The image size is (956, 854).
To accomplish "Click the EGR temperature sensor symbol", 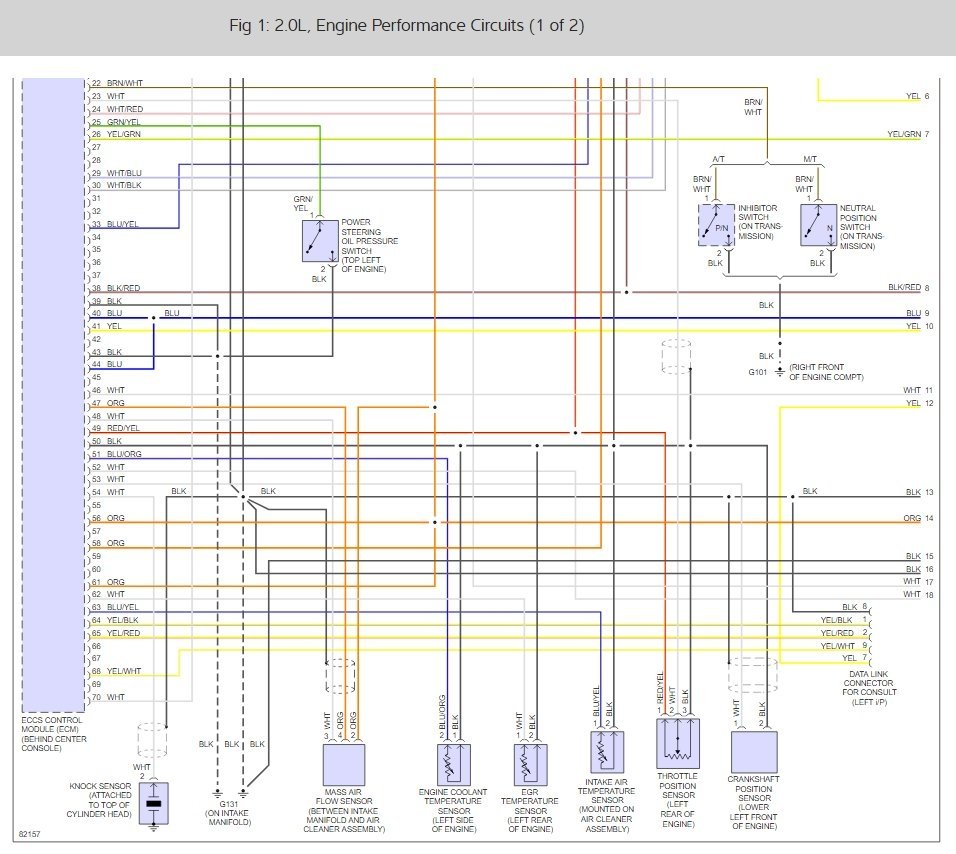I will tap(530, 764).
